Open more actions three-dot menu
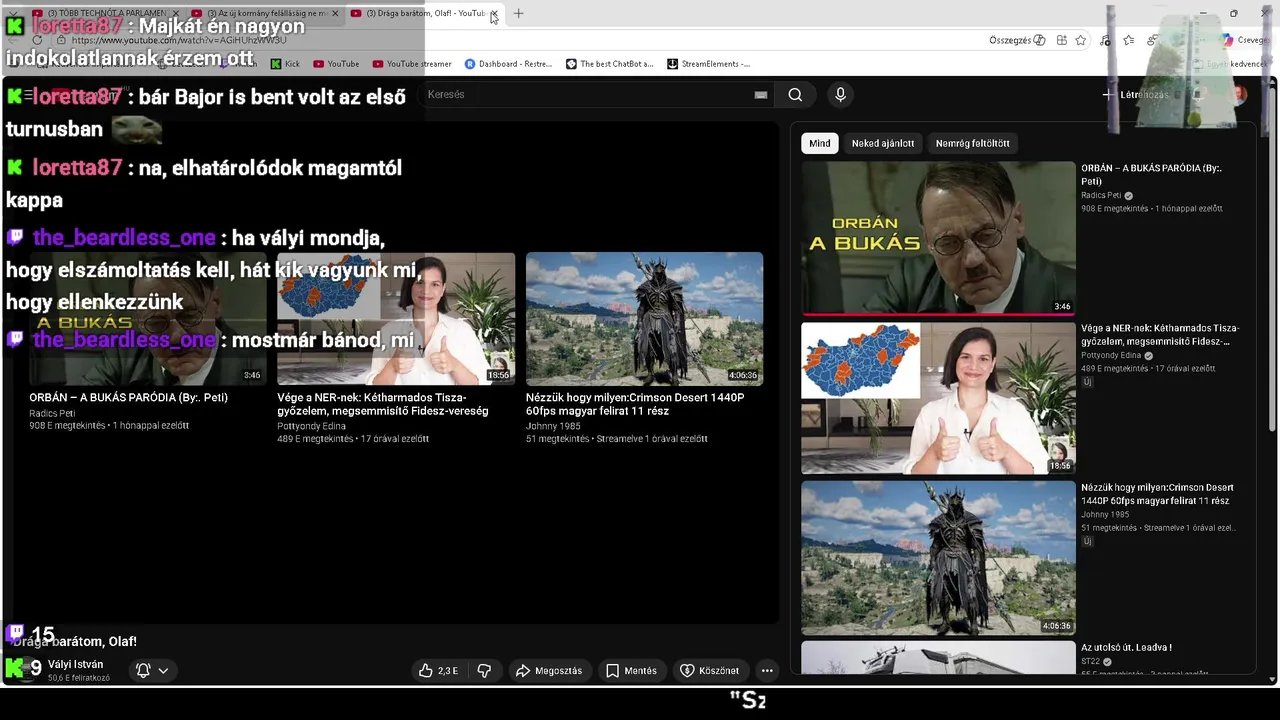 tap(767, 671)
